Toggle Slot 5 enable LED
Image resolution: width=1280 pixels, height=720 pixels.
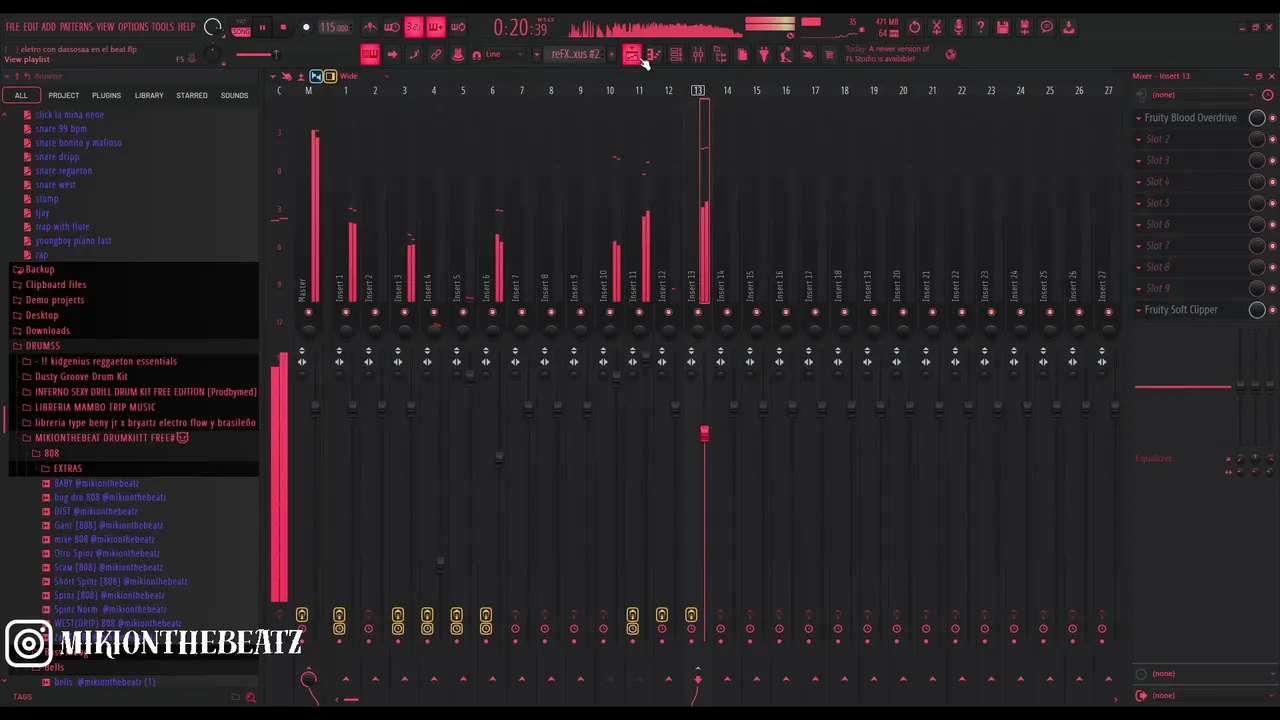tap(1272, 203)
